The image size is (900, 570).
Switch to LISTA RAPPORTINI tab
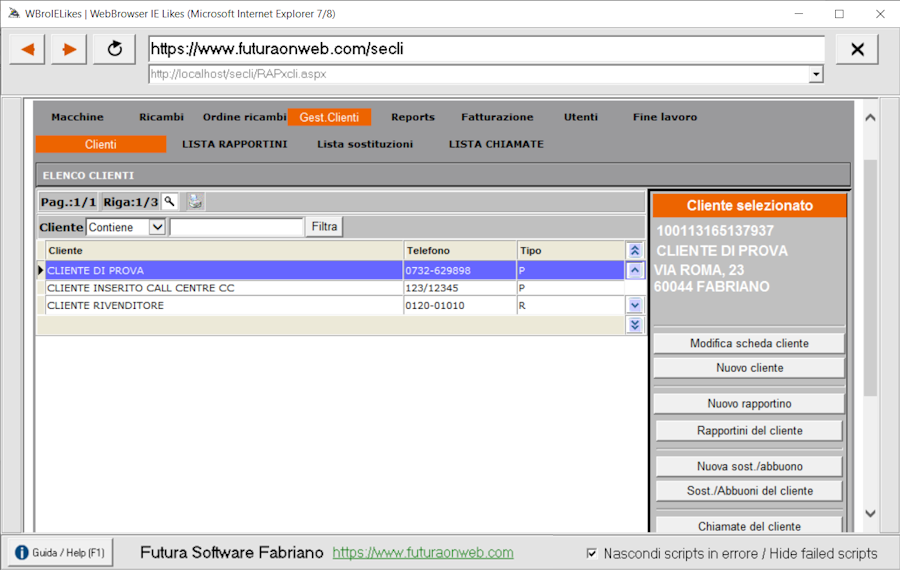[235, 144]
